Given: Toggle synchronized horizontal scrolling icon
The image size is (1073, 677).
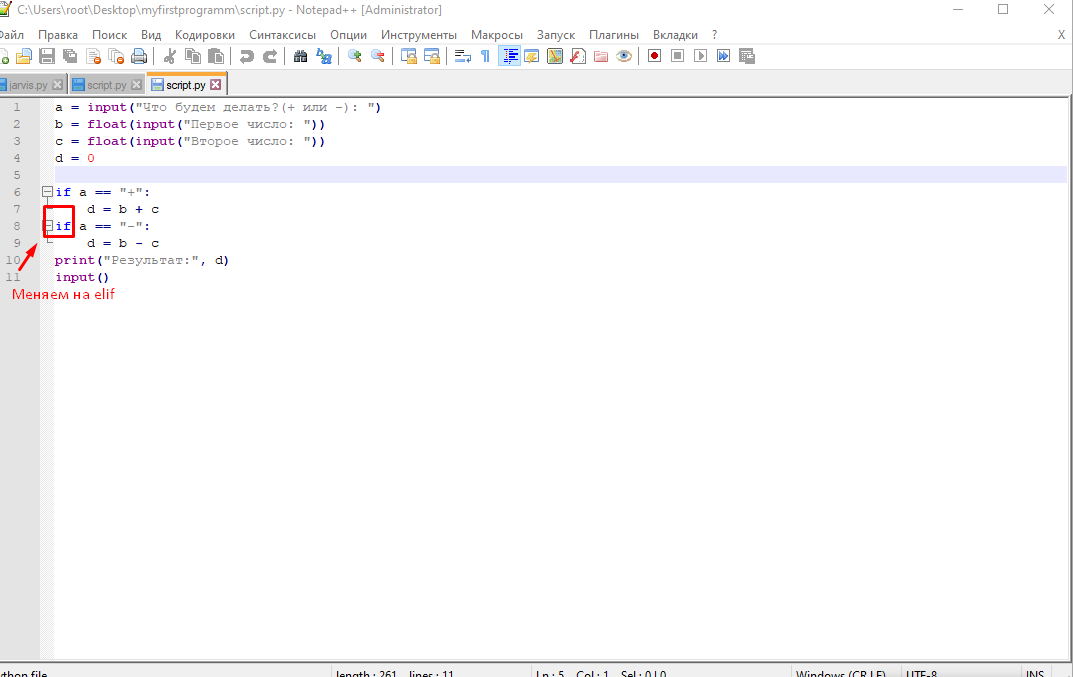Looking at the screenshot, I should click(432, 56).
